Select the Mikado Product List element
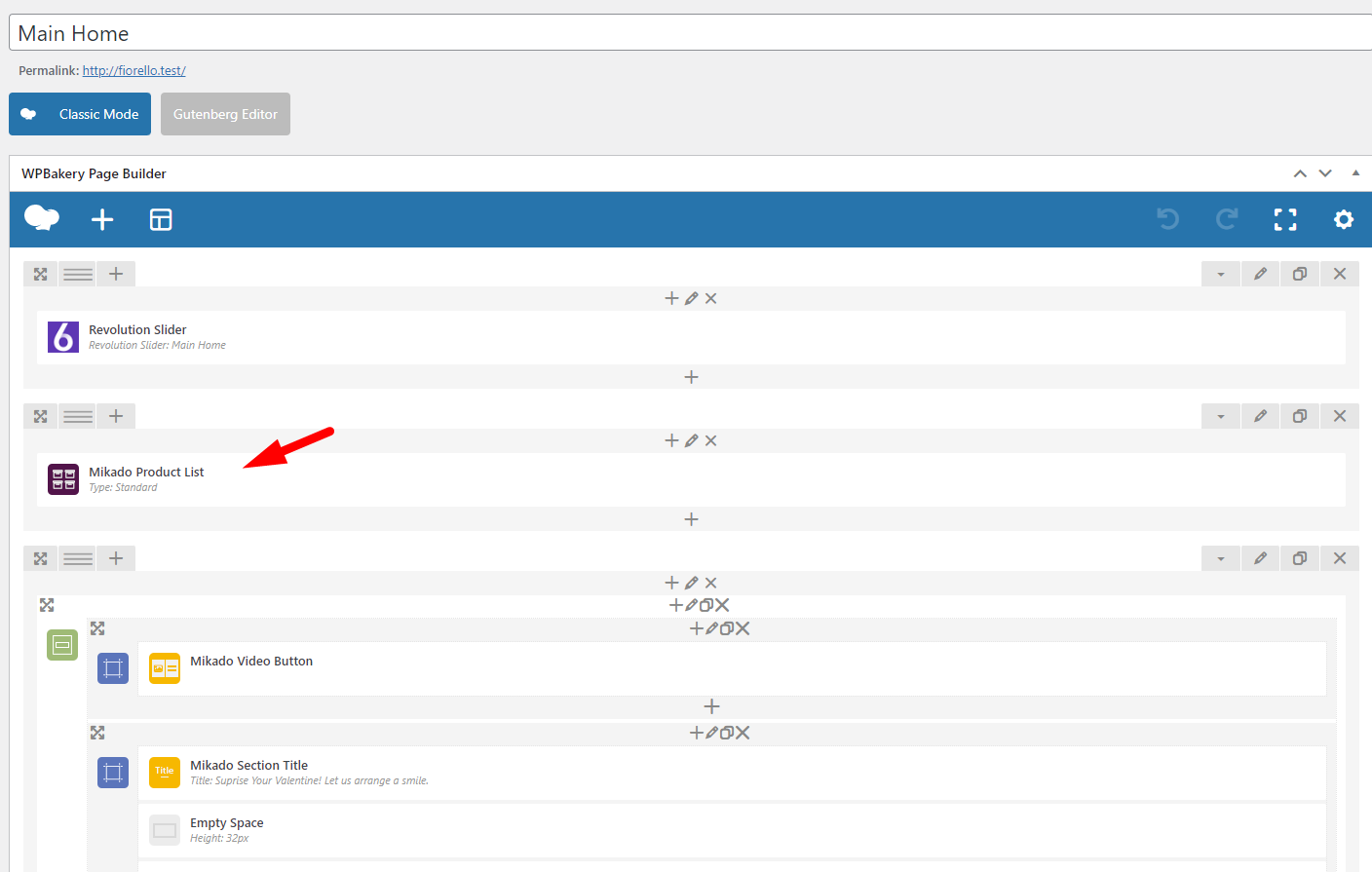The image size is (1372, 872). tap(691, 479)
